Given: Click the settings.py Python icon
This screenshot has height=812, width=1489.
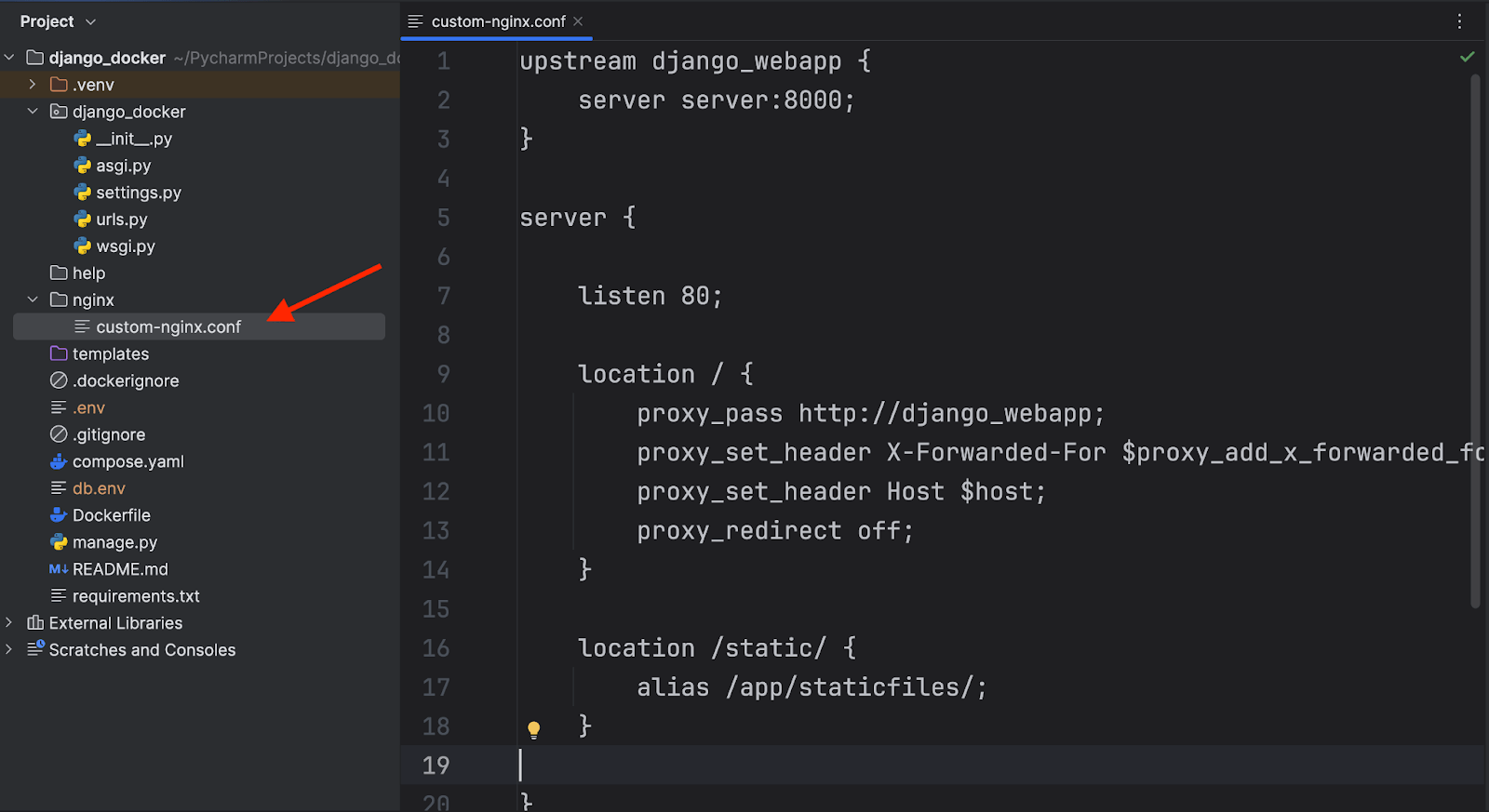Looking at the screenshot, I should coord(83,193).
